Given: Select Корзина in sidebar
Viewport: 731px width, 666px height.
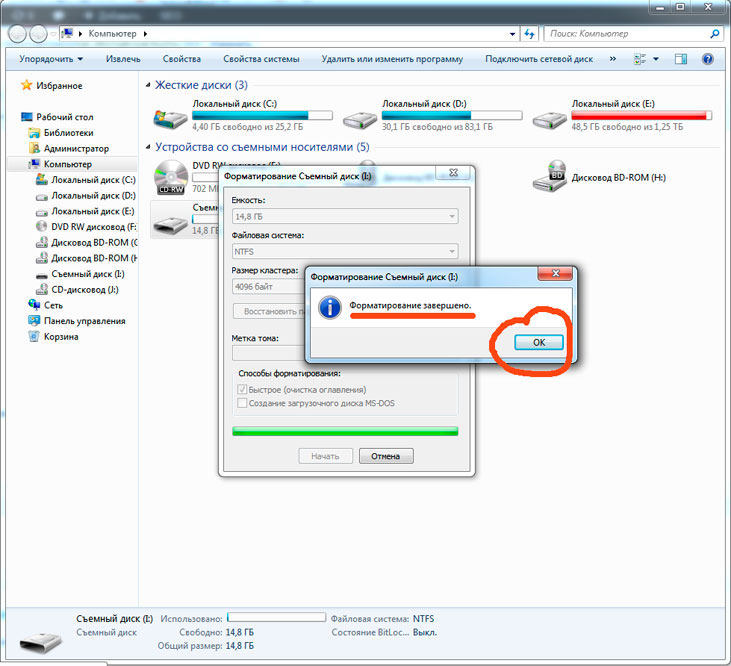Looking at the screenshot, I should click(x=61, y=336).
